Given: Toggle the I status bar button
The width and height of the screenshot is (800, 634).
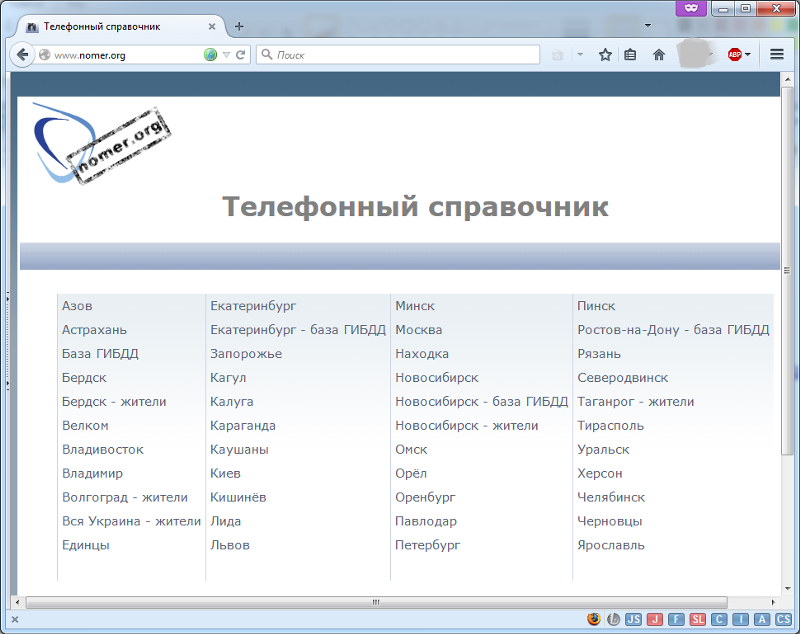Looking at the screenshot, I should 740,619.
